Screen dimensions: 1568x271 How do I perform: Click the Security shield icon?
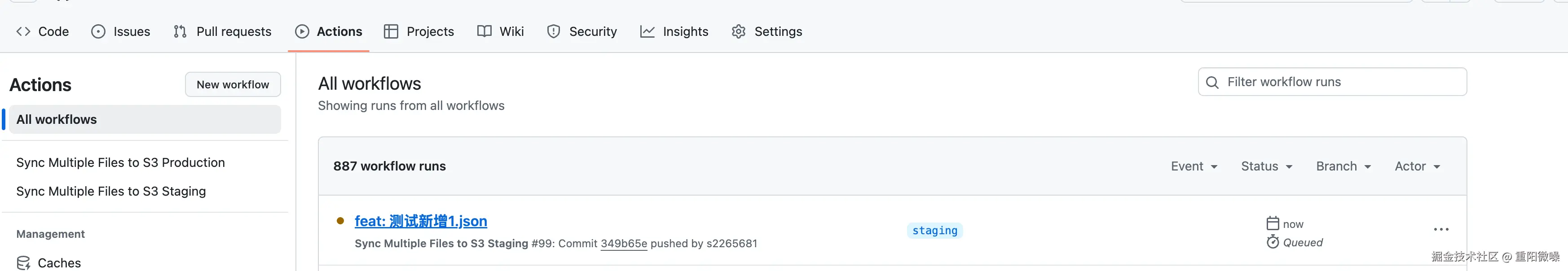click(x=553, y=31)
